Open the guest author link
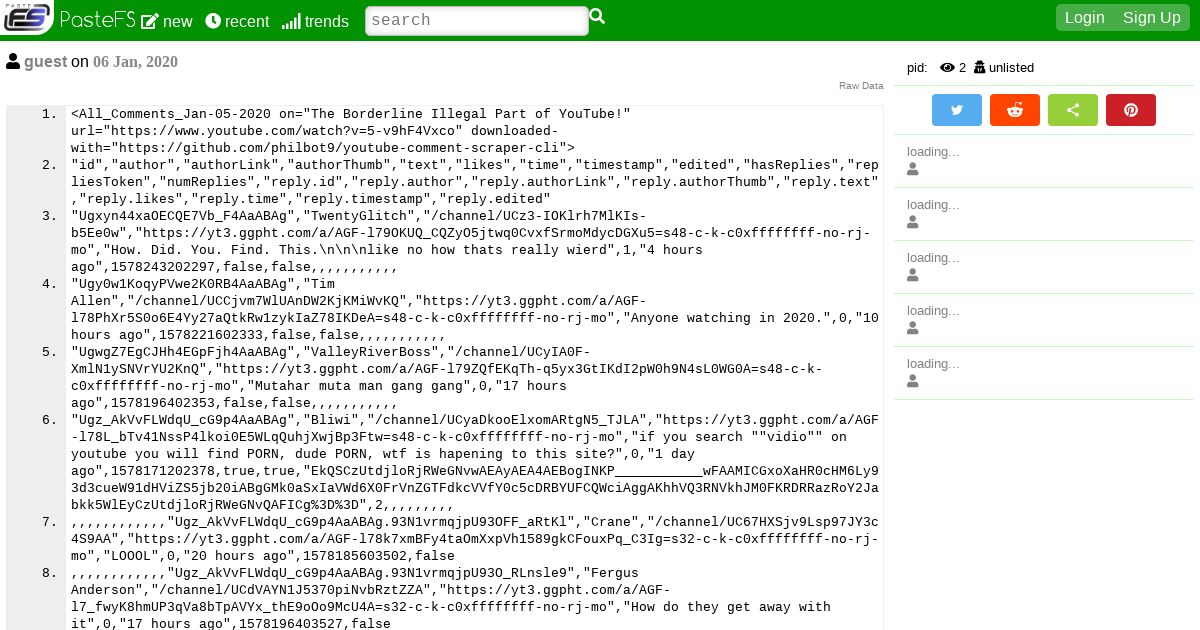The width and height of the screenshot is (1200, 630). tap(46, 62)
